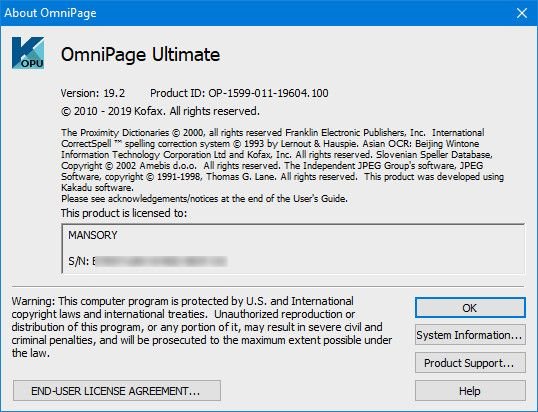Open the END-USER LICENSE AGREEMENT
Viewport: 538px width, 412px height.
click(x=117, y=390)
